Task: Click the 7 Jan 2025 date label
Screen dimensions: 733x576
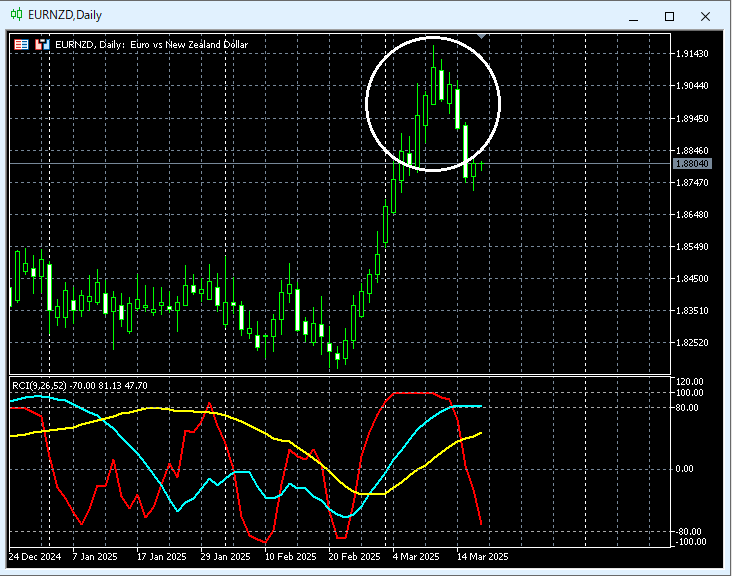Action: coord(95,557)
